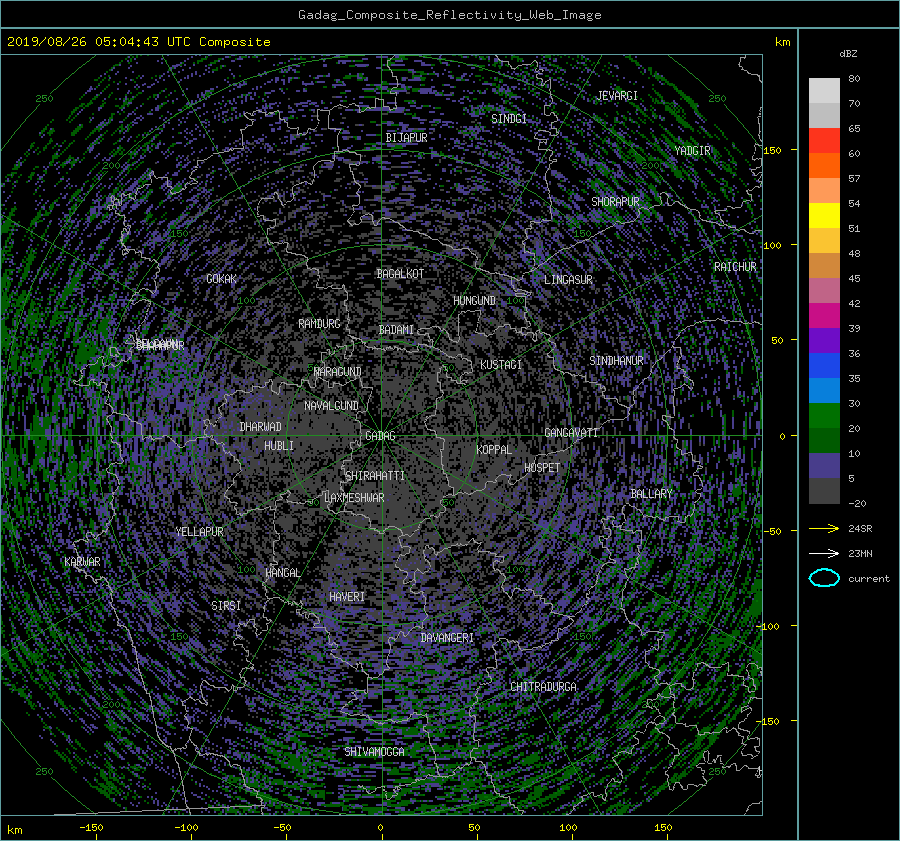Click the KOPPAL city label
This screenshot has height=841, width=900.
(x=494, y=450)
